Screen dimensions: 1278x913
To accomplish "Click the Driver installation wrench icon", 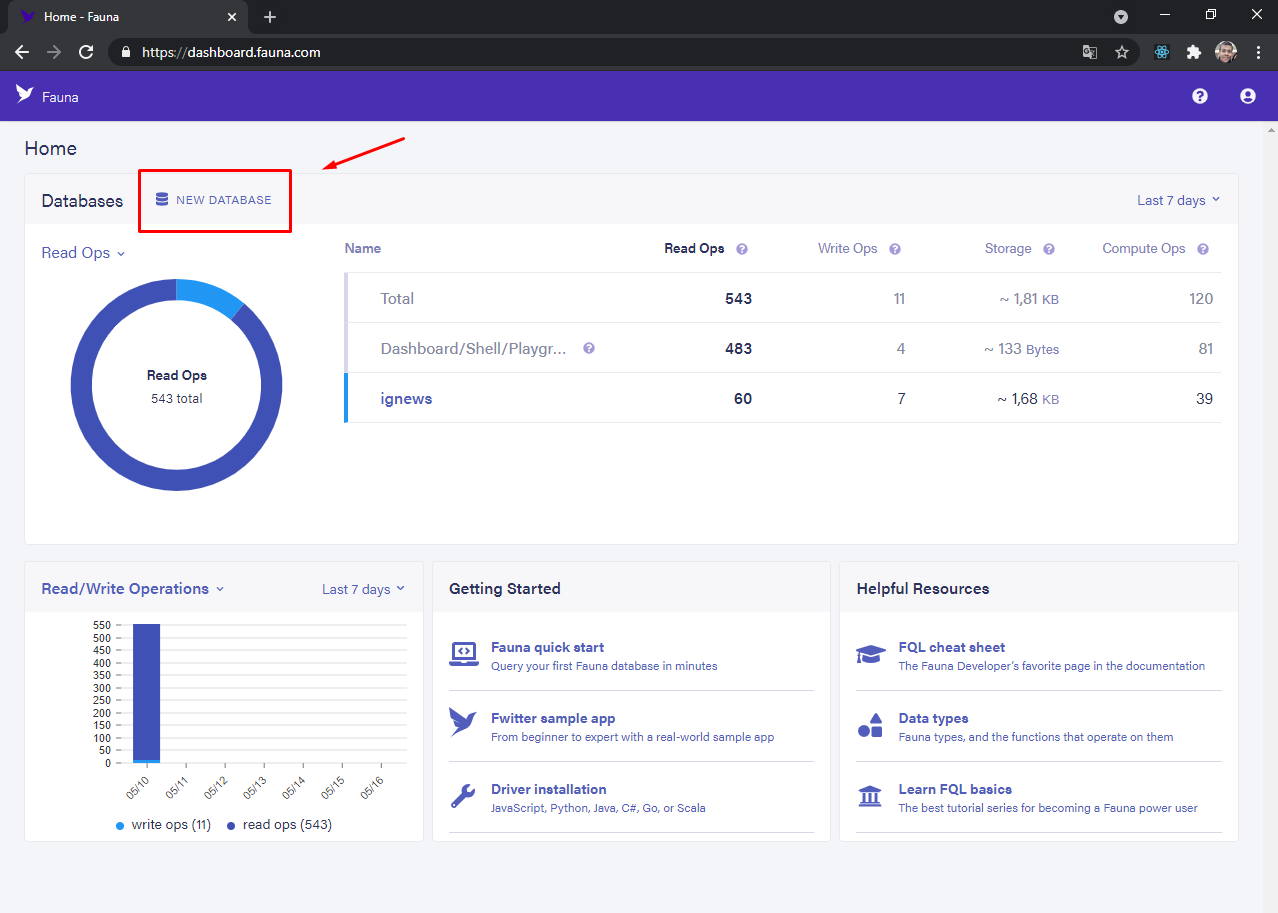I will [x=463, y=796].
